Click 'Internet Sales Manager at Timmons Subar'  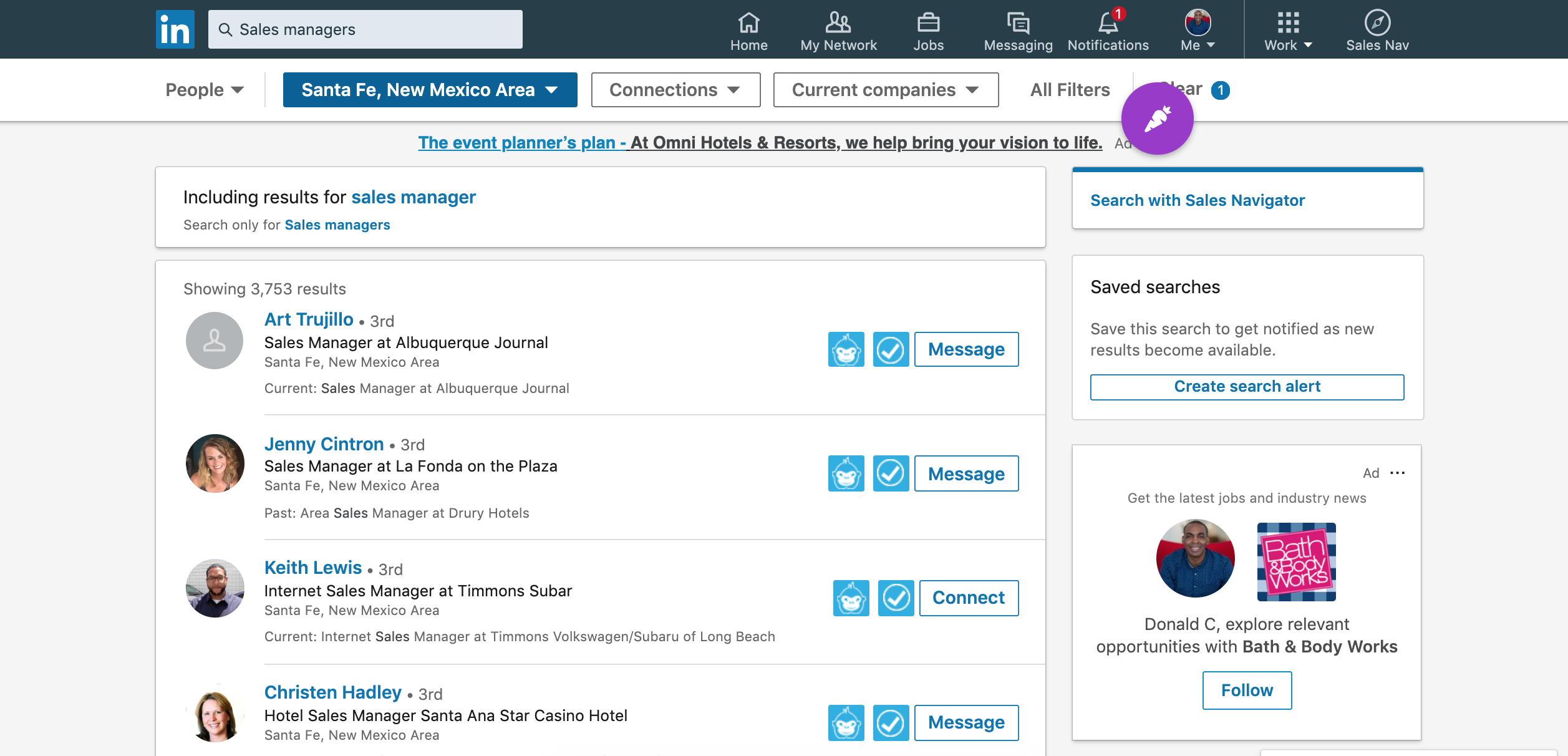418,591
